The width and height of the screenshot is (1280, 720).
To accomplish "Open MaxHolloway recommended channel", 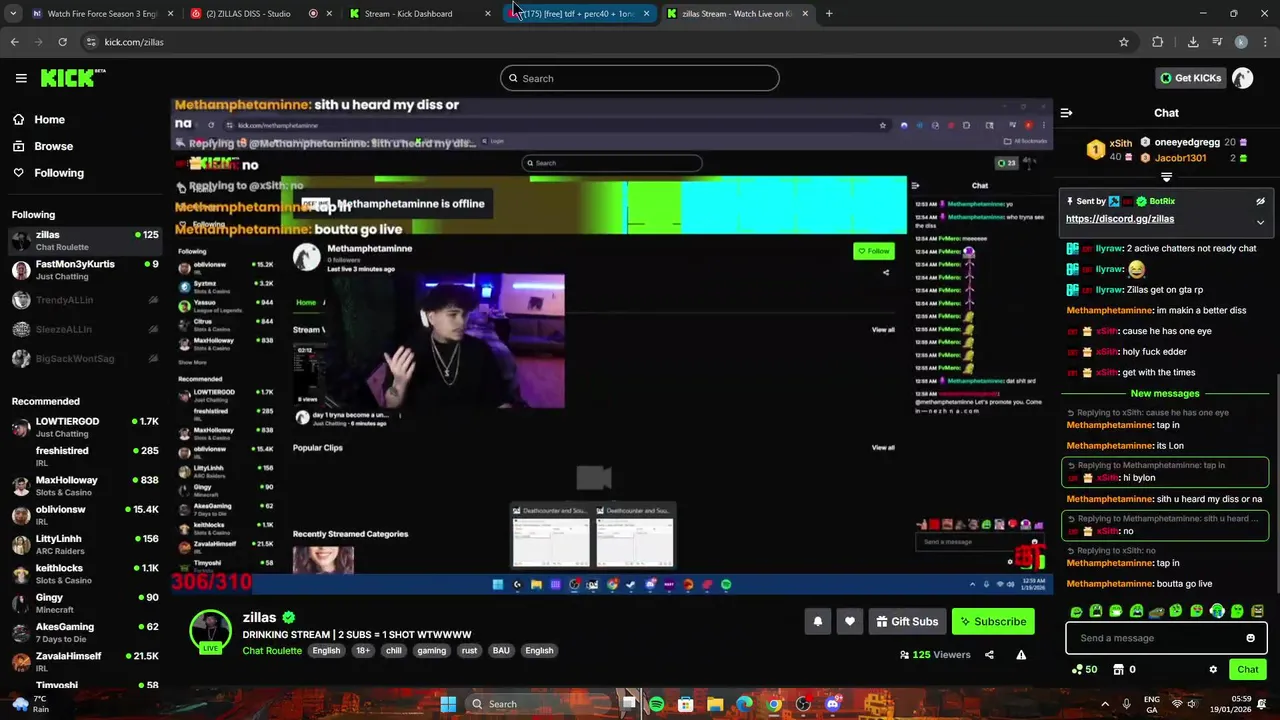I will point(84,486).
